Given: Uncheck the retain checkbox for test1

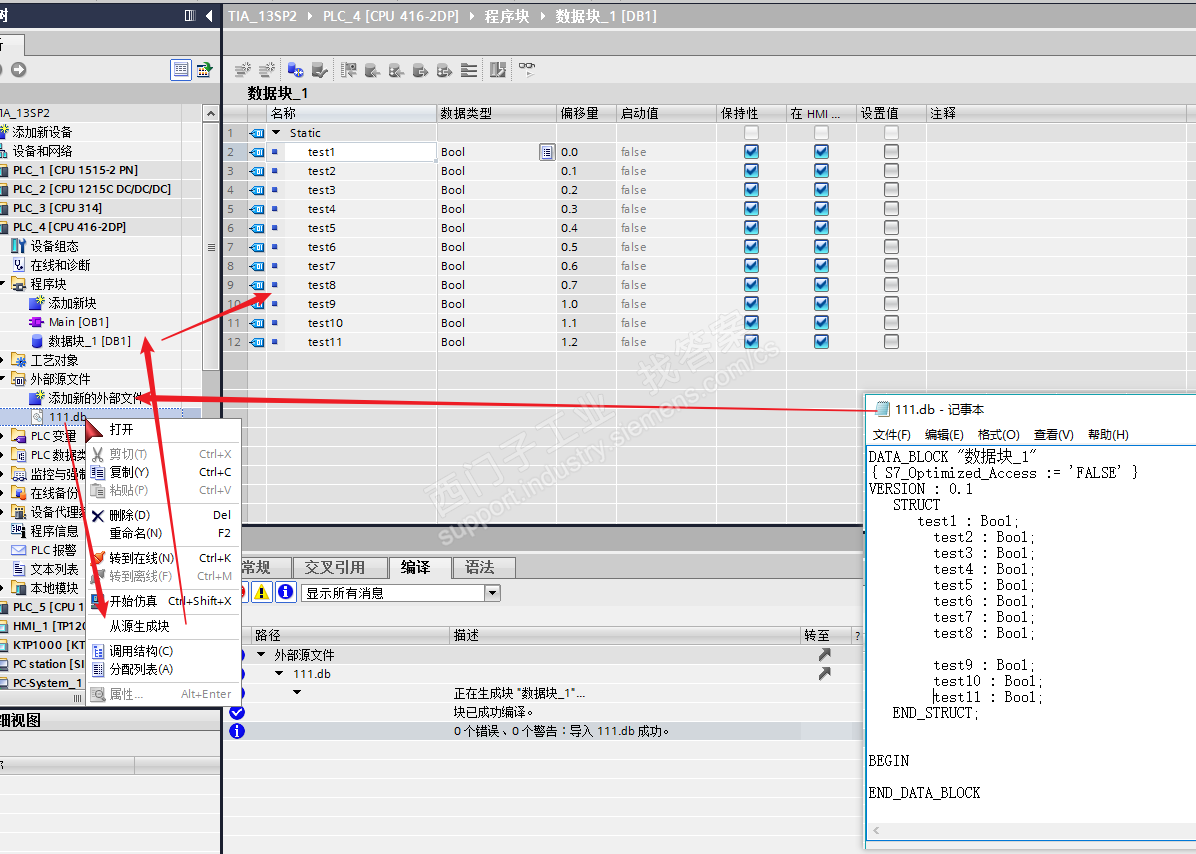Looking at the screenshot, I should 751,152.
